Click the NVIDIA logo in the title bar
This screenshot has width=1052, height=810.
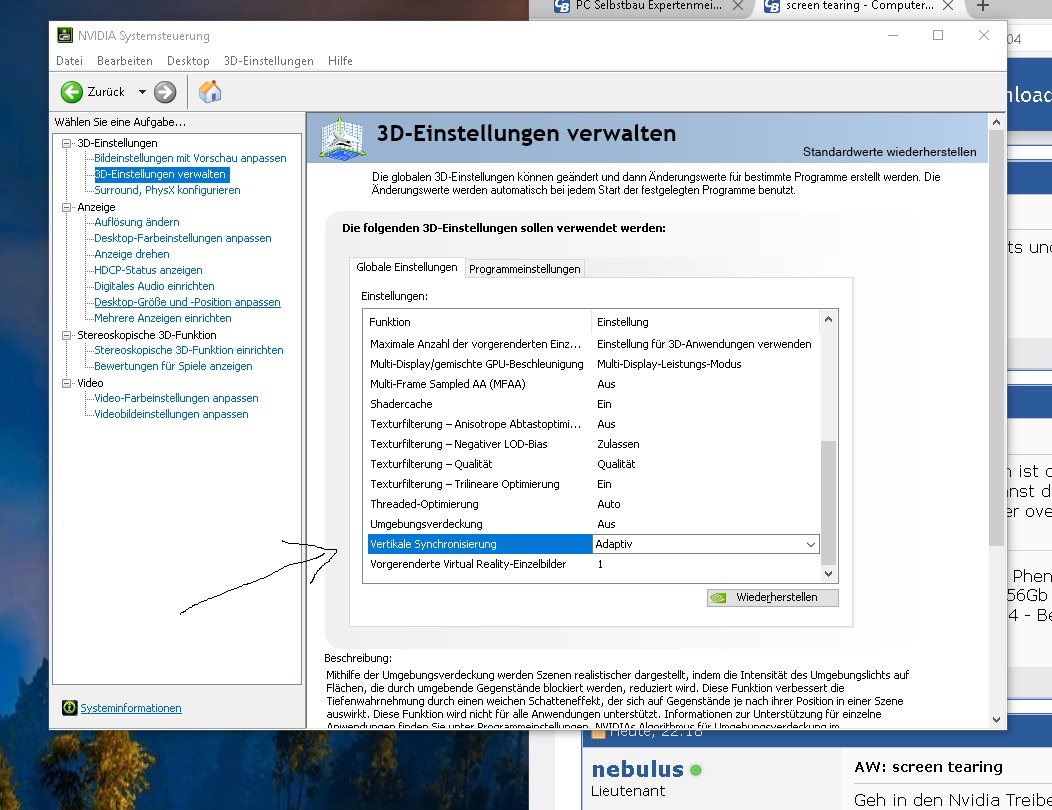click(64, 35)
